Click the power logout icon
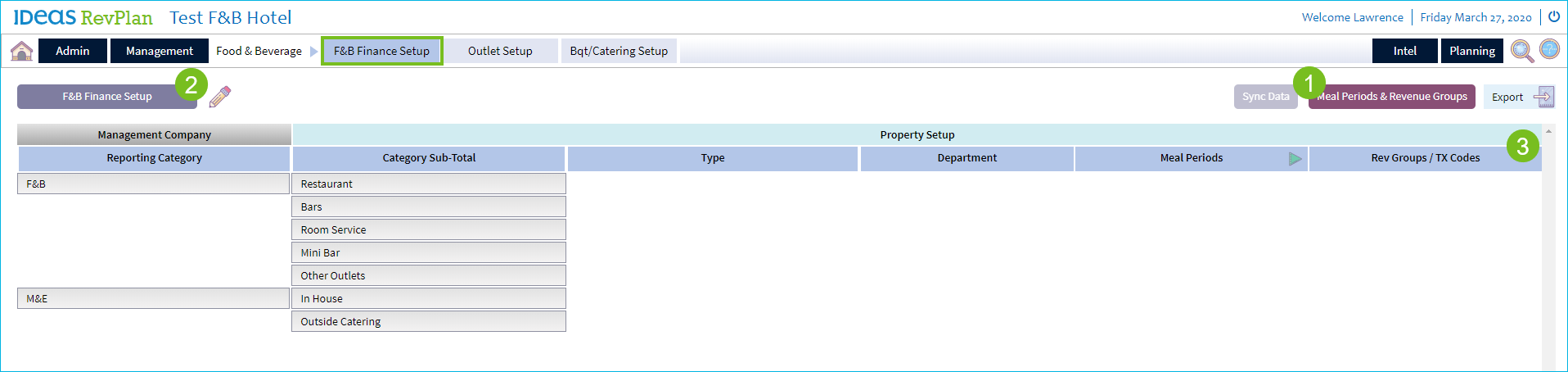Image resolution: width=1568 pixels, height=372 pixels. pyautogui.click(x=1553, y=16)
